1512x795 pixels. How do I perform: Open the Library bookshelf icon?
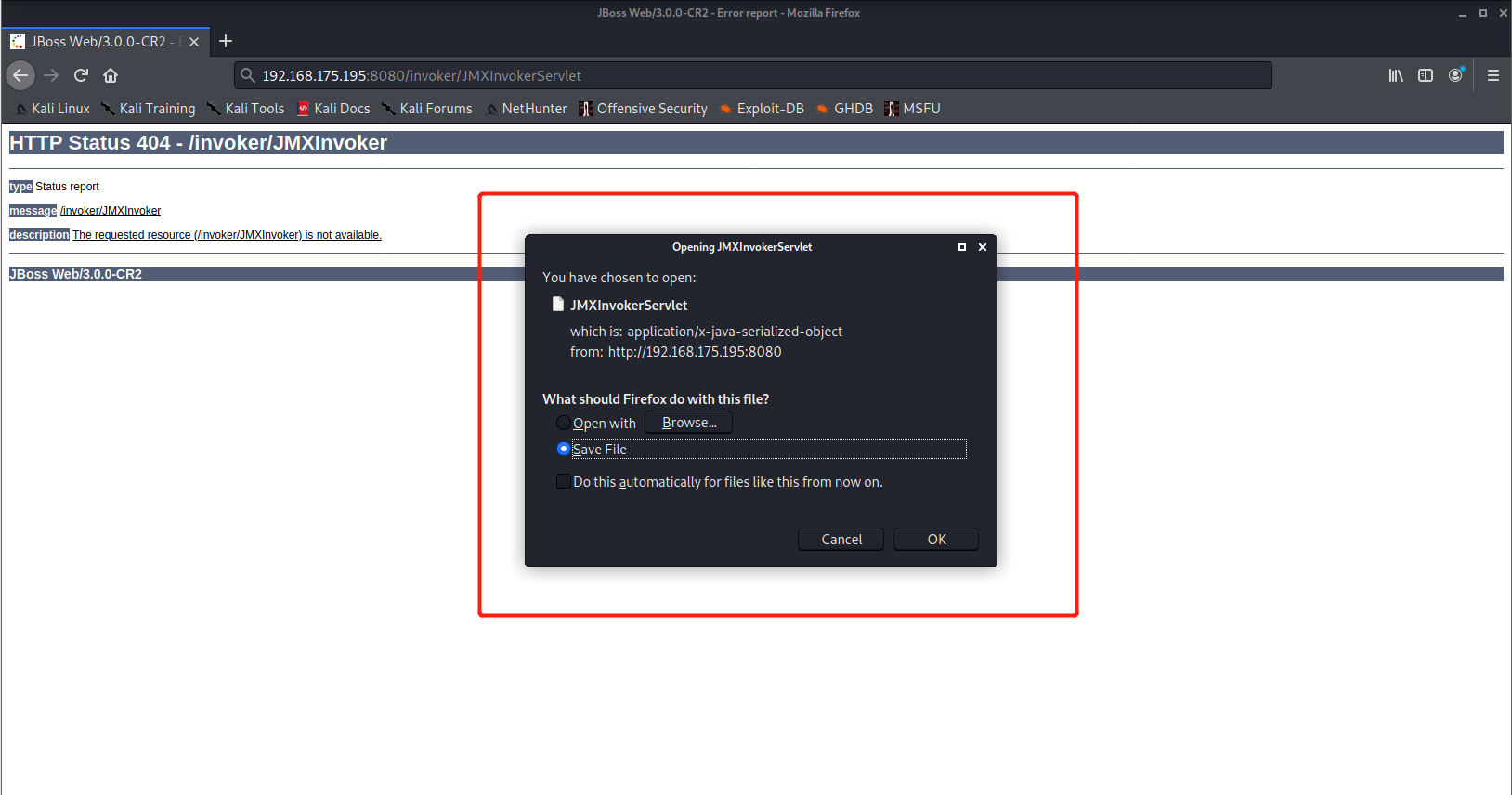1396,75
